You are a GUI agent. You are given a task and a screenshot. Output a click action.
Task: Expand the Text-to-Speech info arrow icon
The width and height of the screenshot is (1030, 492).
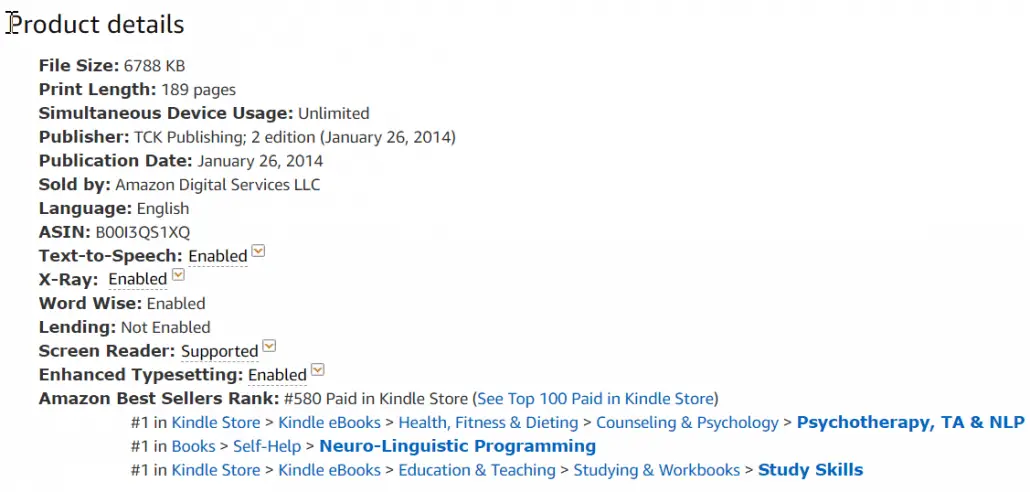click(x=258, y=251)
